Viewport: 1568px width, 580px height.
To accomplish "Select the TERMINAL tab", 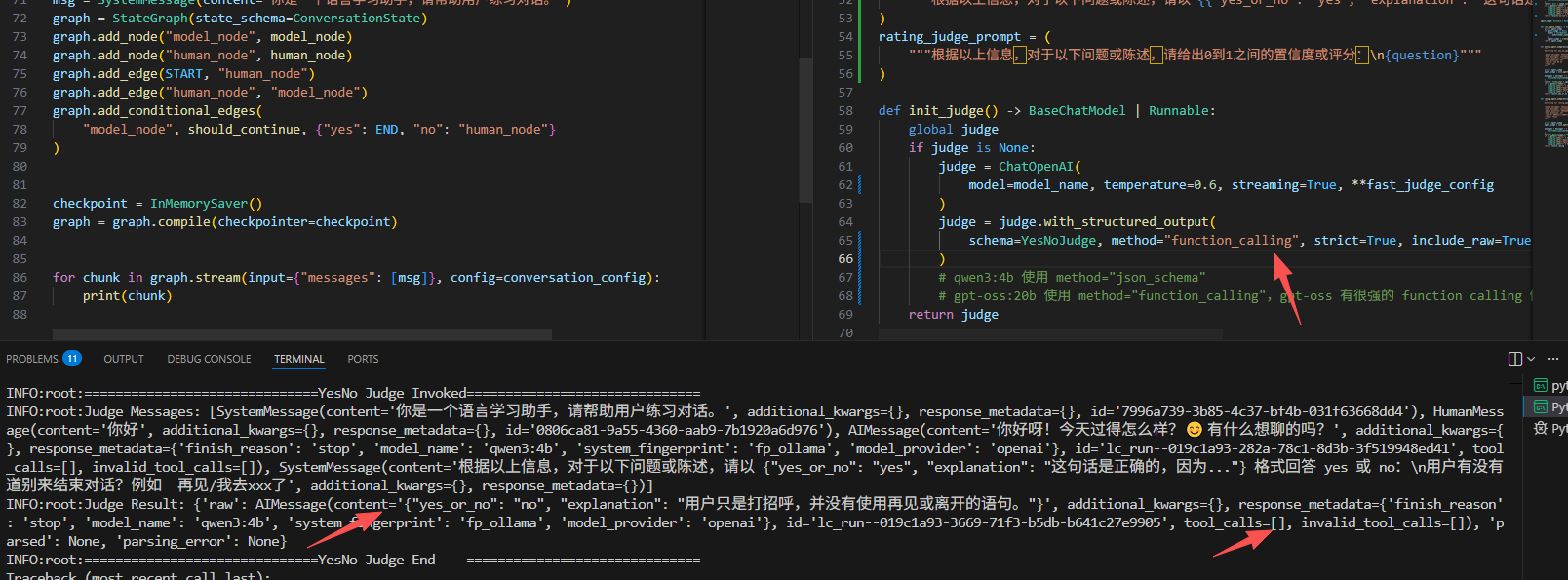I will [298, 359].
